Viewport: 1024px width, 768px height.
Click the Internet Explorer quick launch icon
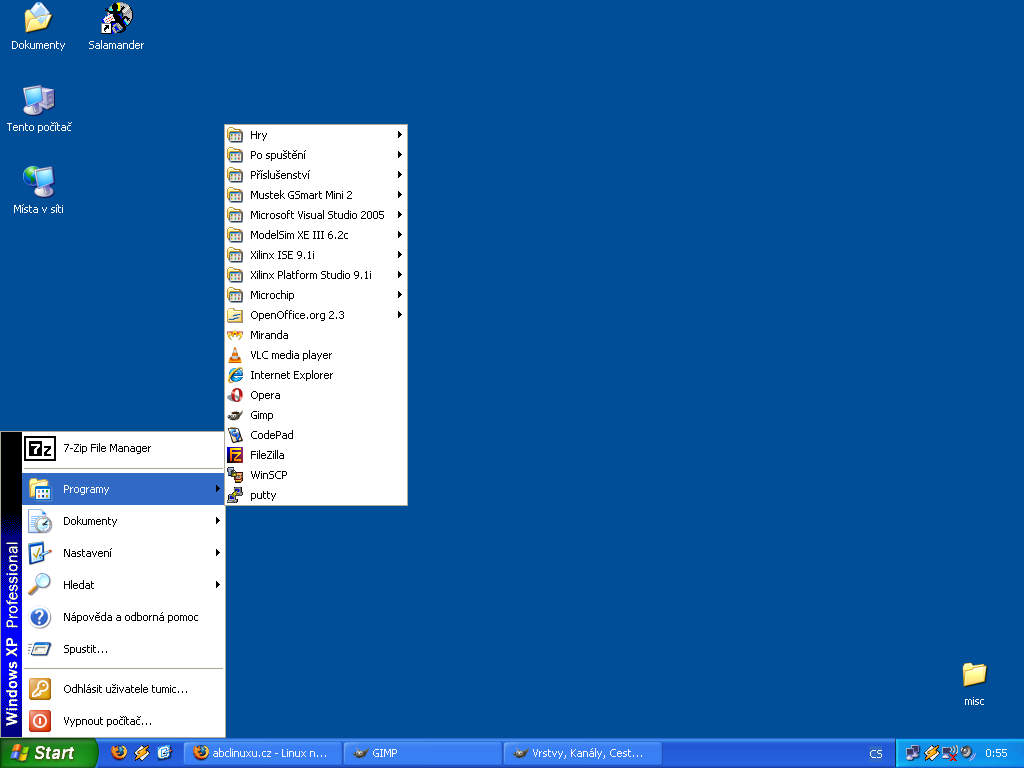point(164,753)
